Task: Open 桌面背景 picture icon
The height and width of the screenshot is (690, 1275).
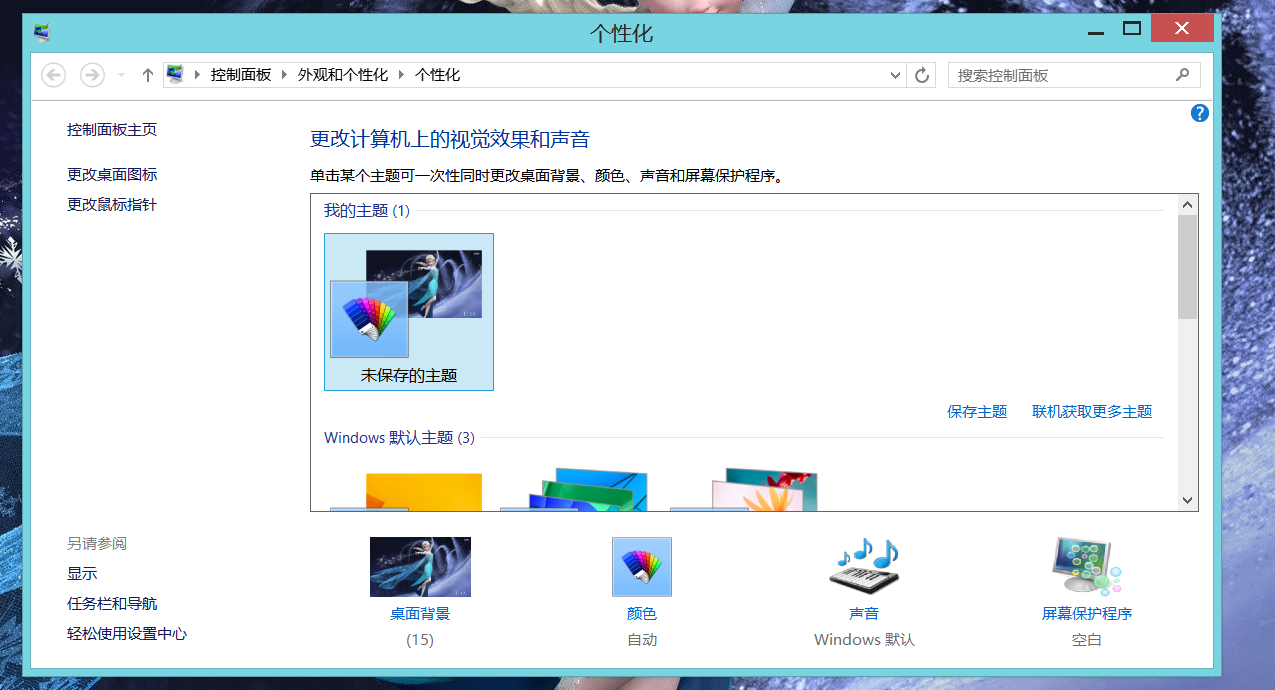Action: point(420,567)
